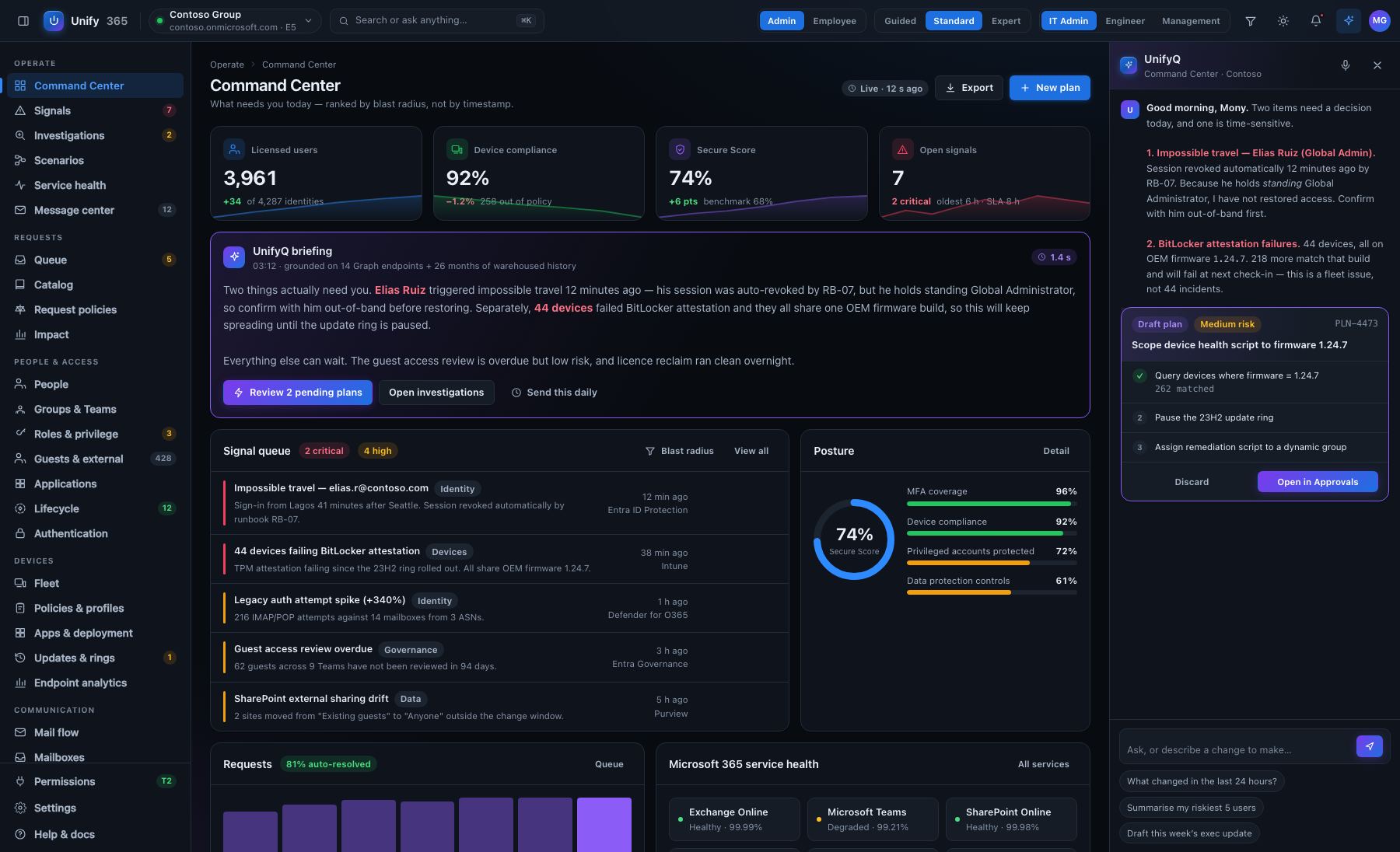Image resolution: width=1400 pixels, height=852 pixels.
Task: Open Roles & privilege in the sidebar
Action: [x=95, y=434]
